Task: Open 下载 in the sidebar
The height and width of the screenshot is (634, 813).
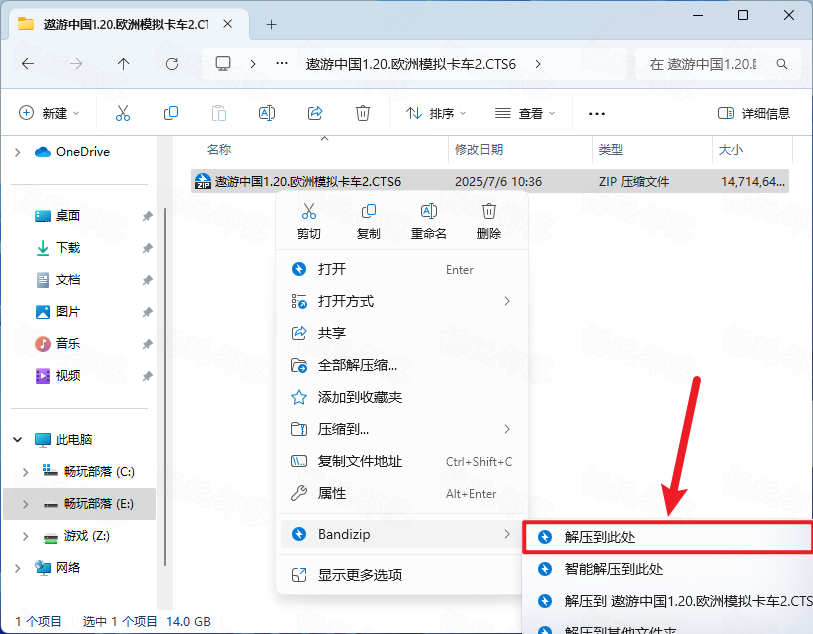Action: 68,248
